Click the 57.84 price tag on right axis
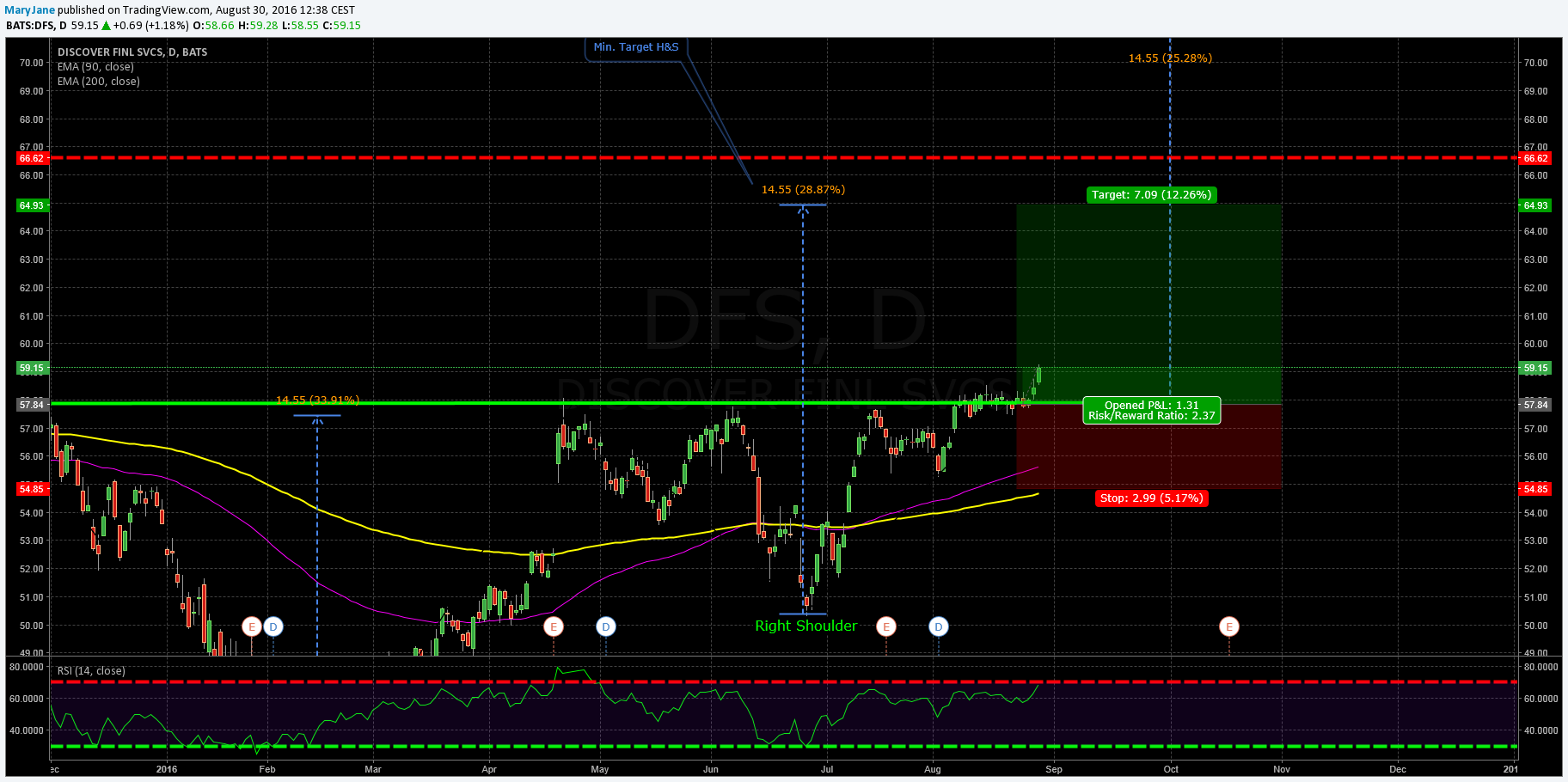This screenshot has width=1568, height=782. 1535,405
